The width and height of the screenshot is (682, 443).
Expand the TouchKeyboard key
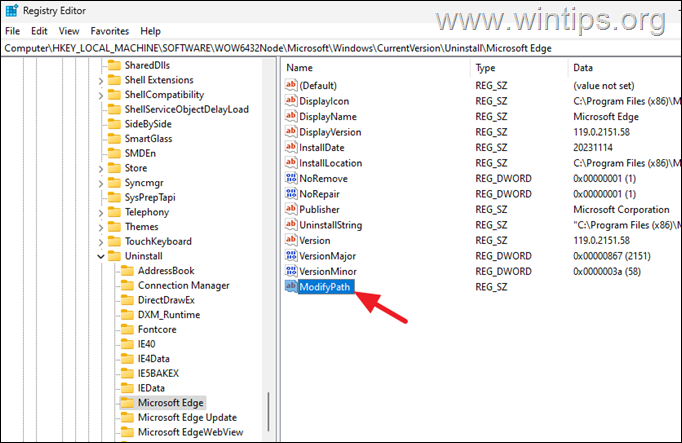coord(100,242)
